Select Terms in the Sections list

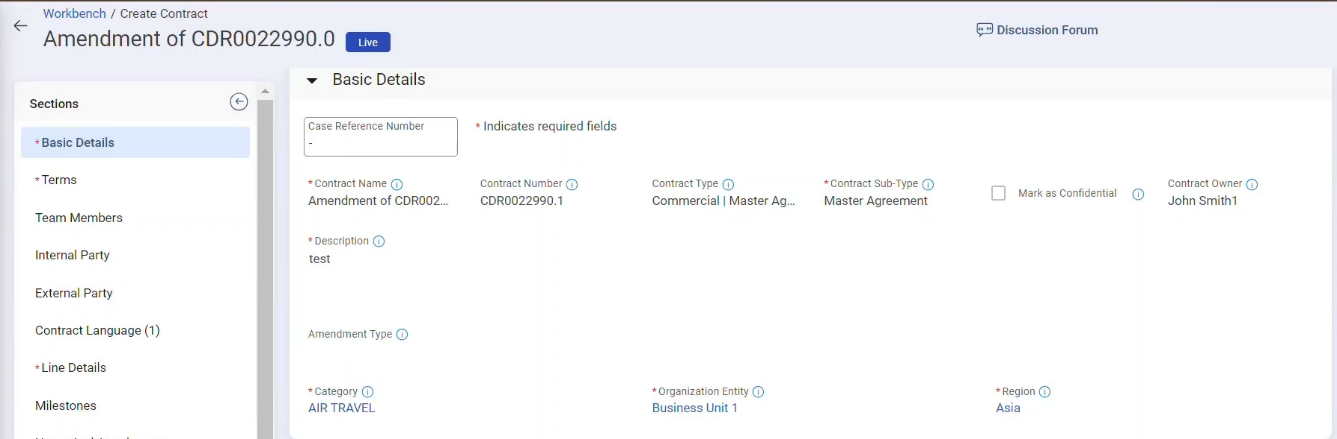[59, 180]
